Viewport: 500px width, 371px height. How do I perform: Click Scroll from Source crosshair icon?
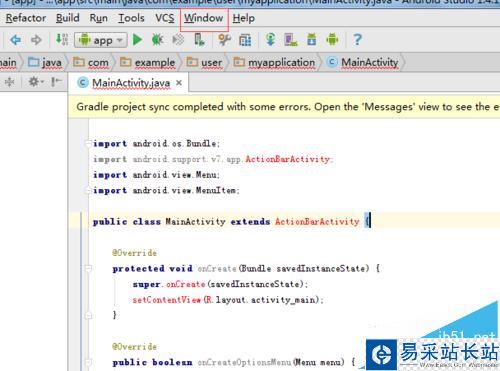pos(10,82)
